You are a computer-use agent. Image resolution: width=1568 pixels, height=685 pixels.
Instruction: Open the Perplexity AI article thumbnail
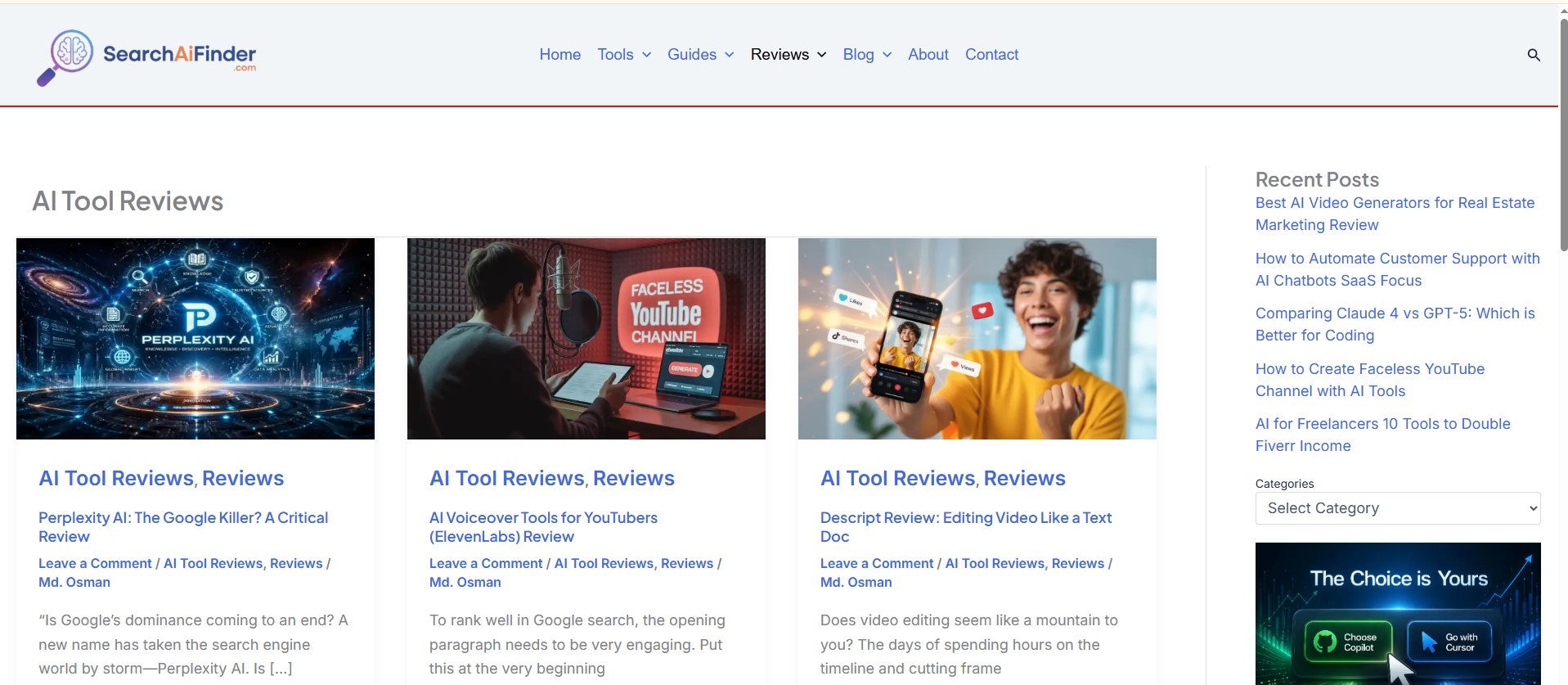[x=195, y=339]
